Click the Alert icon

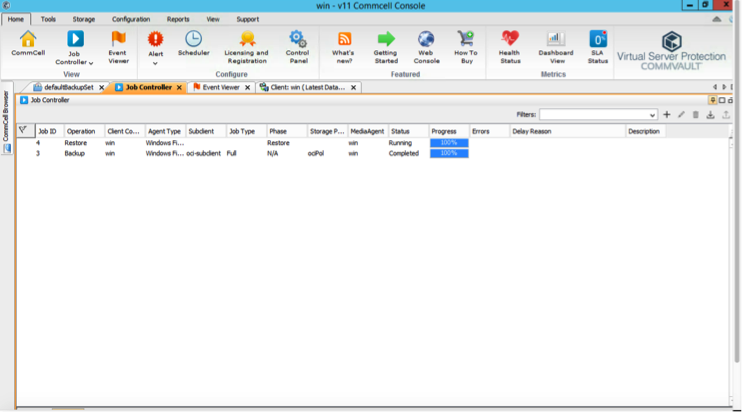click(x=155, y=40)
